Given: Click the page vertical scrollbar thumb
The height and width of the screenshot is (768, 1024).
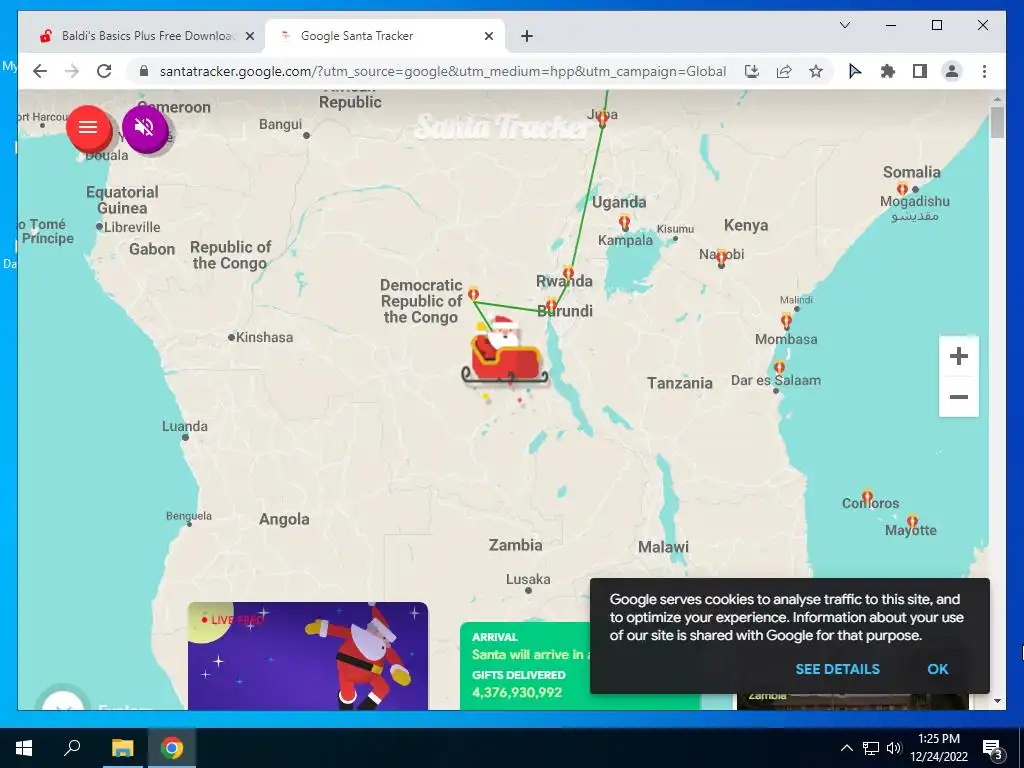Looking at the screenshot, I should pyautogui.click(x=997, y=123).
